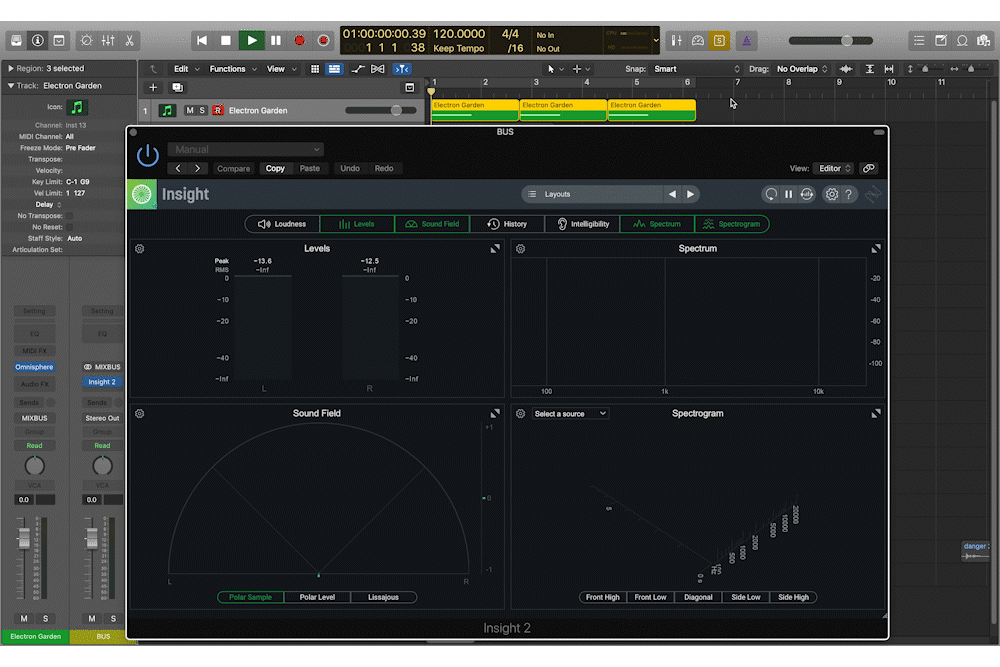
Task: Record-enable the Electron Garden track
Action: point(217,110)
